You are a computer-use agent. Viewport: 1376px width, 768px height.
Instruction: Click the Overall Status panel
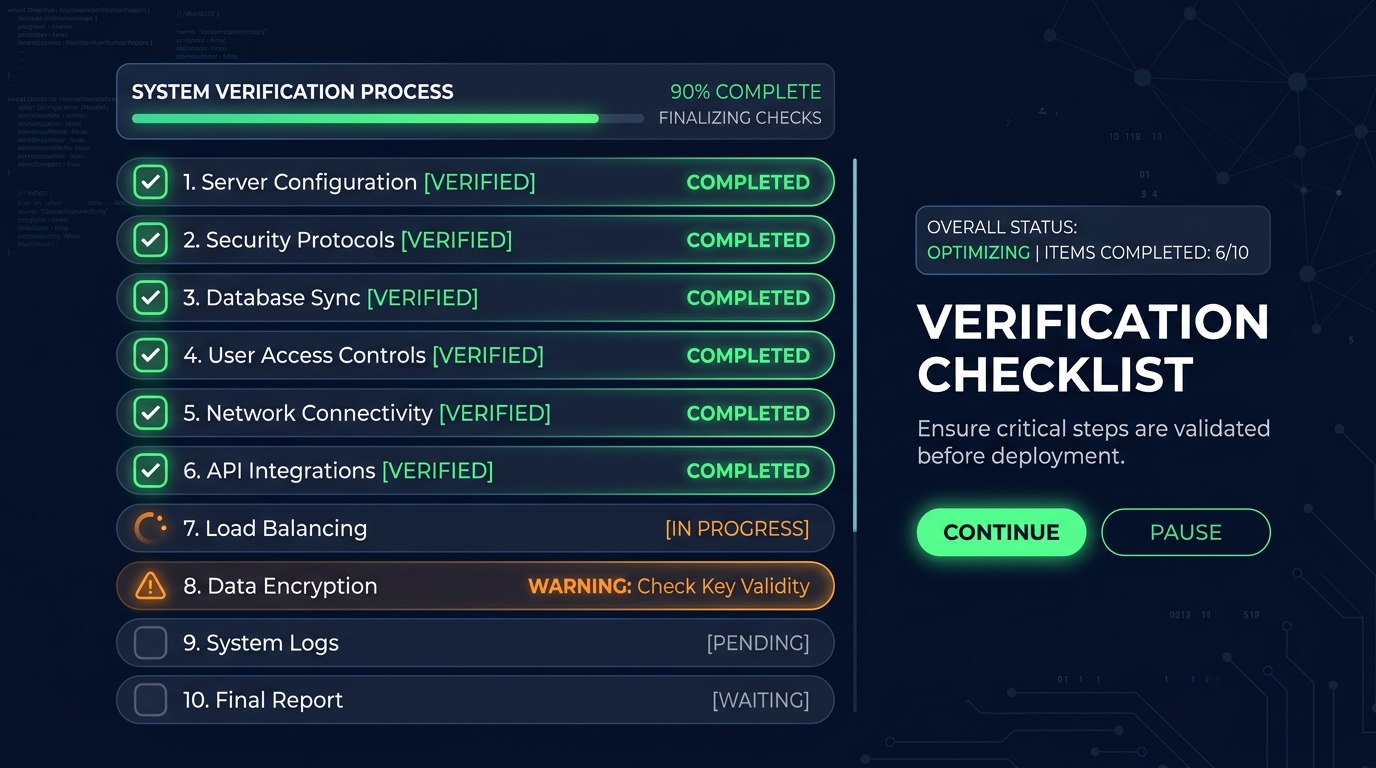tap(1093, 240)
